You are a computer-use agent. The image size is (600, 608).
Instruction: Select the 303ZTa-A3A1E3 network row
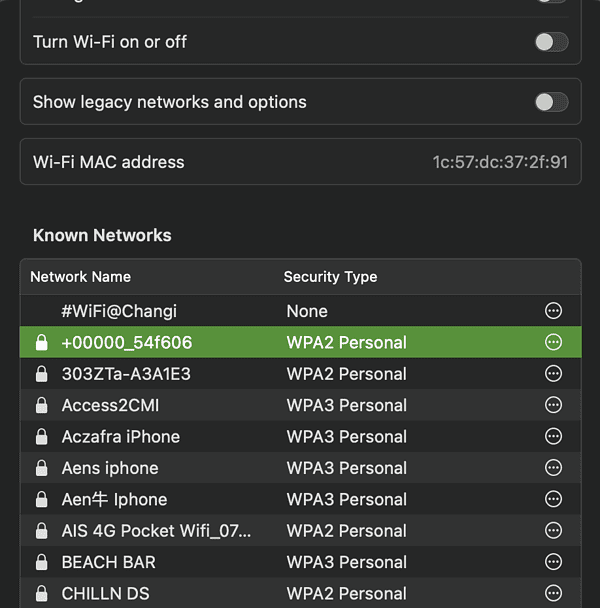click(301, 374)
